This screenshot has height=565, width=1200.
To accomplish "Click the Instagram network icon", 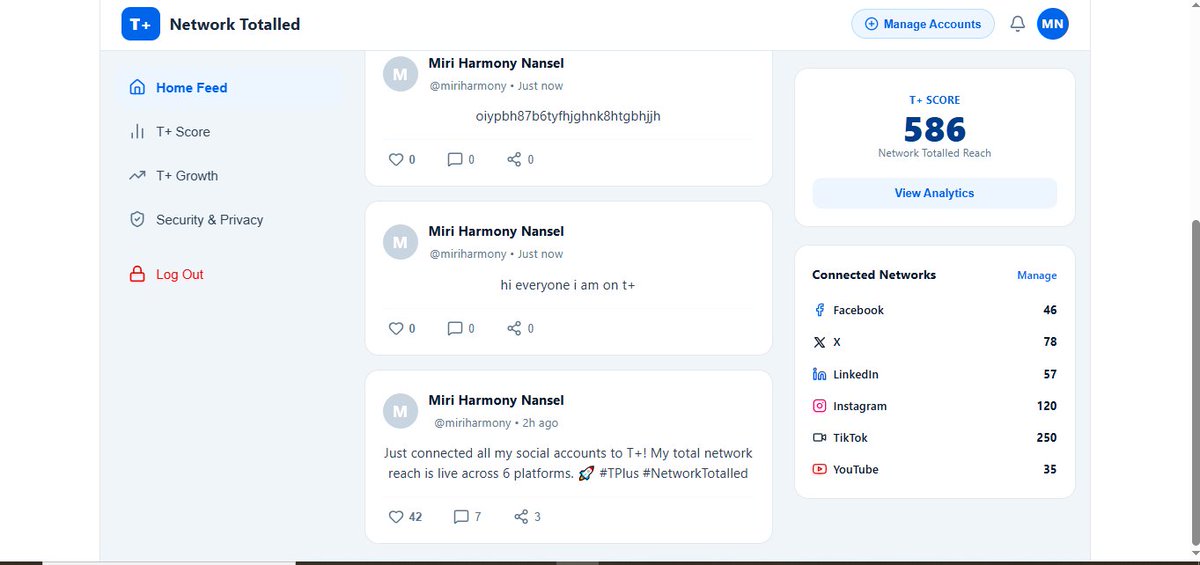I will click(819, 406).
